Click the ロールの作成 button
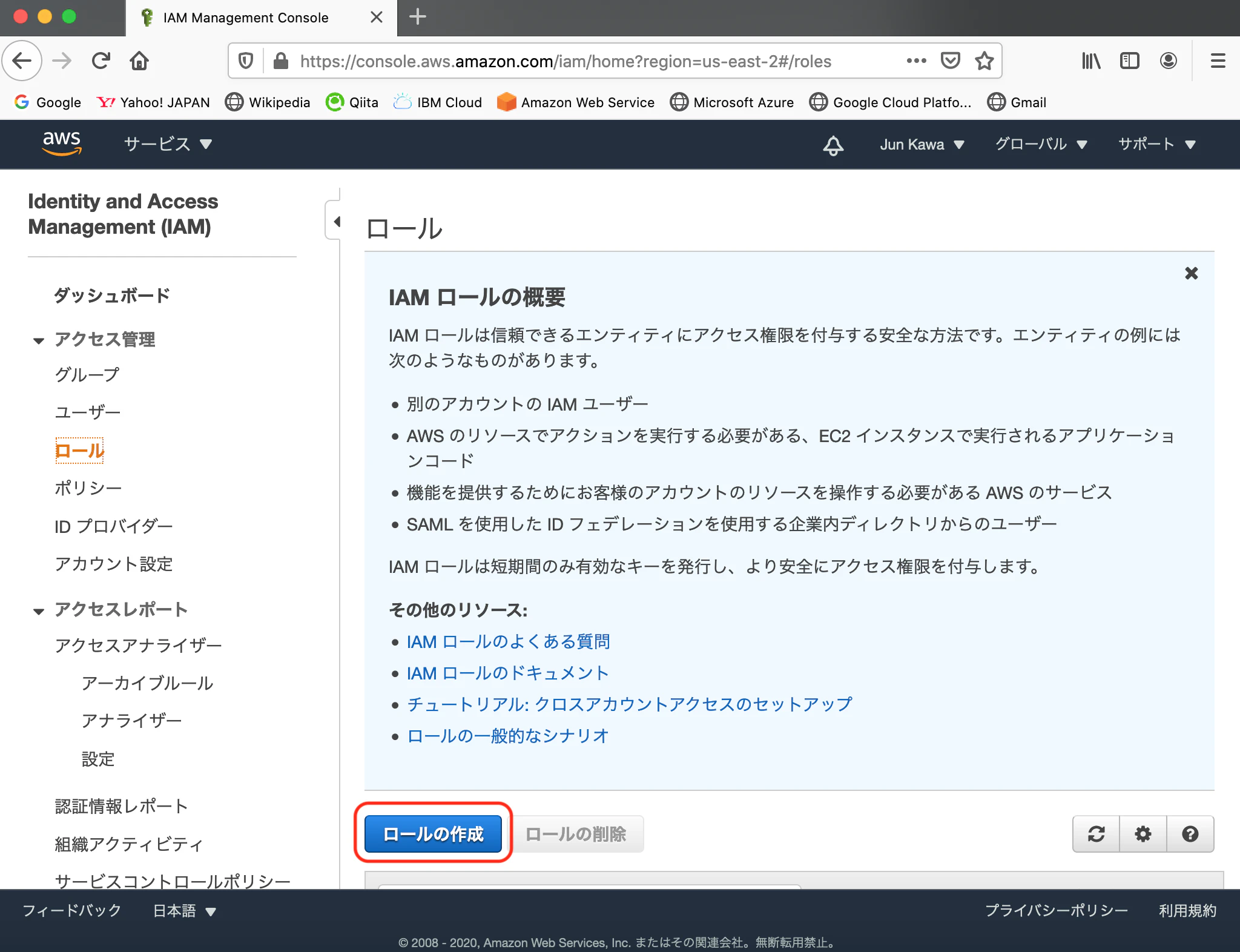 click(434, 834)
